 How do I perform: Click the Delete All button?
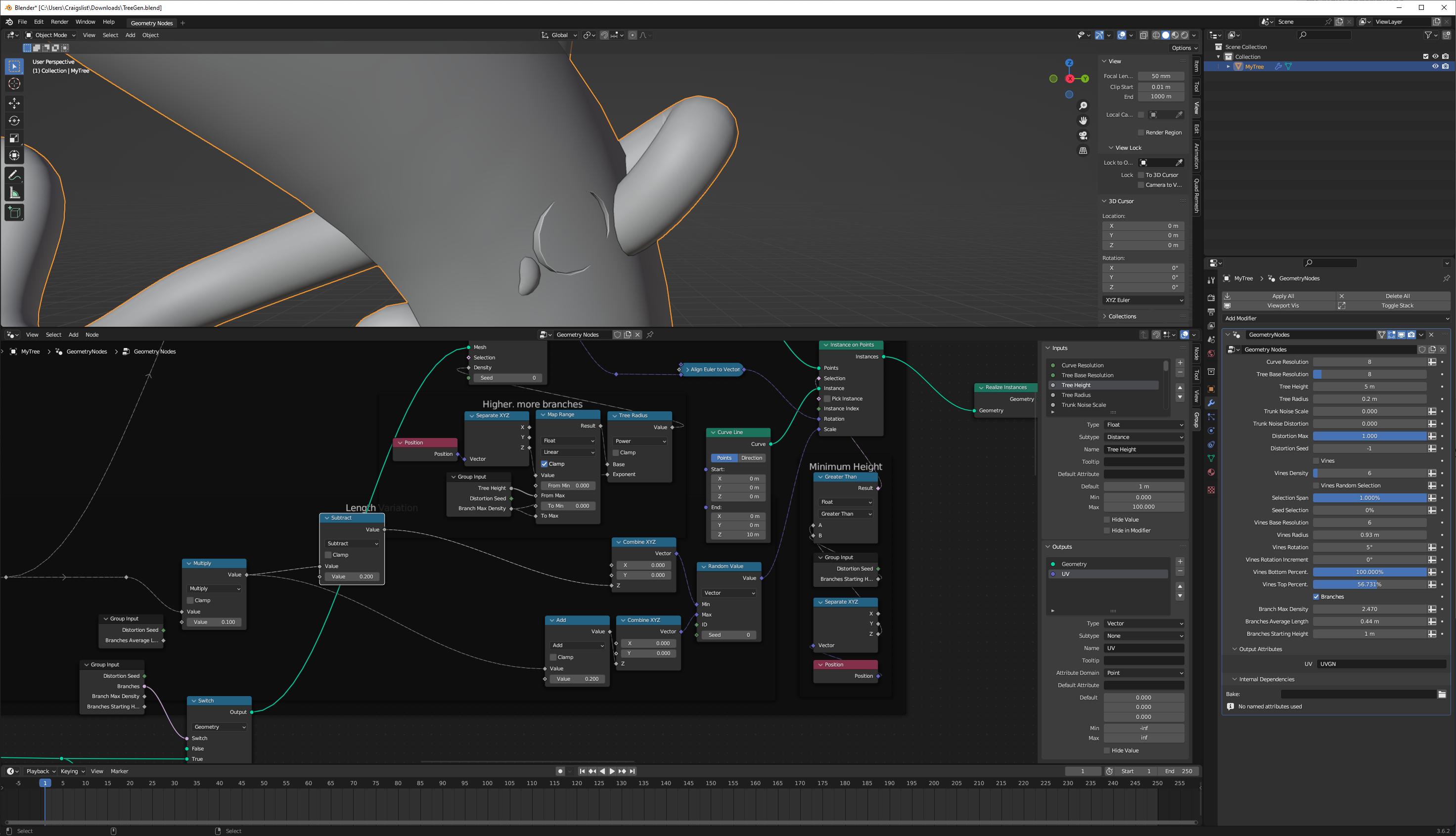(x=1393, y=296)
